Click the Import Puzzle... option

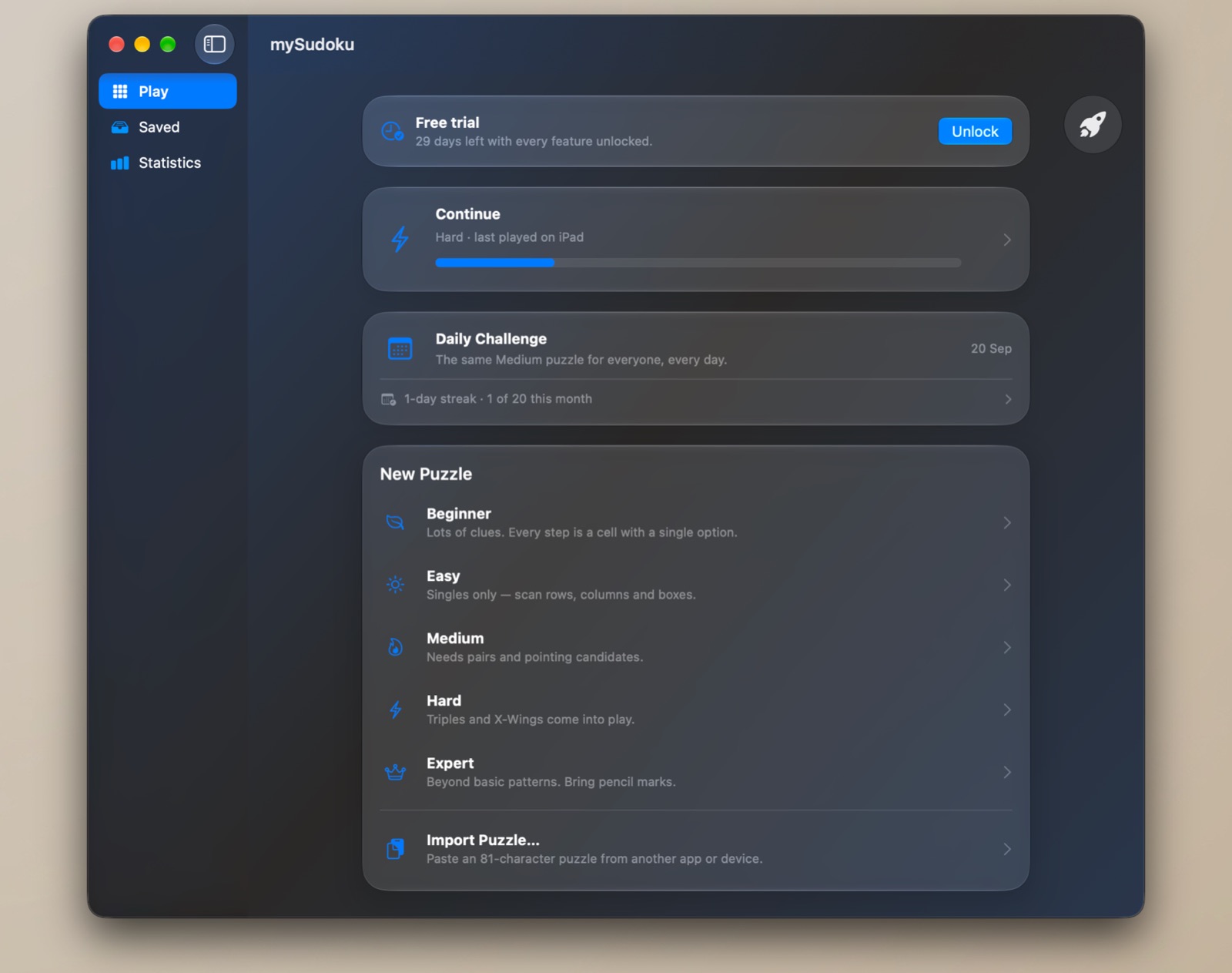(x=696, y=849)
